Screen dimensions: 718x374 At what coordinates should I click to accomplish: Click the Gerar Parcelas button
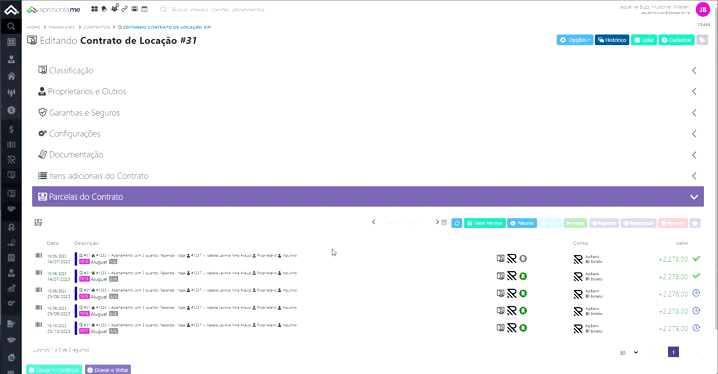pos(485,223)
